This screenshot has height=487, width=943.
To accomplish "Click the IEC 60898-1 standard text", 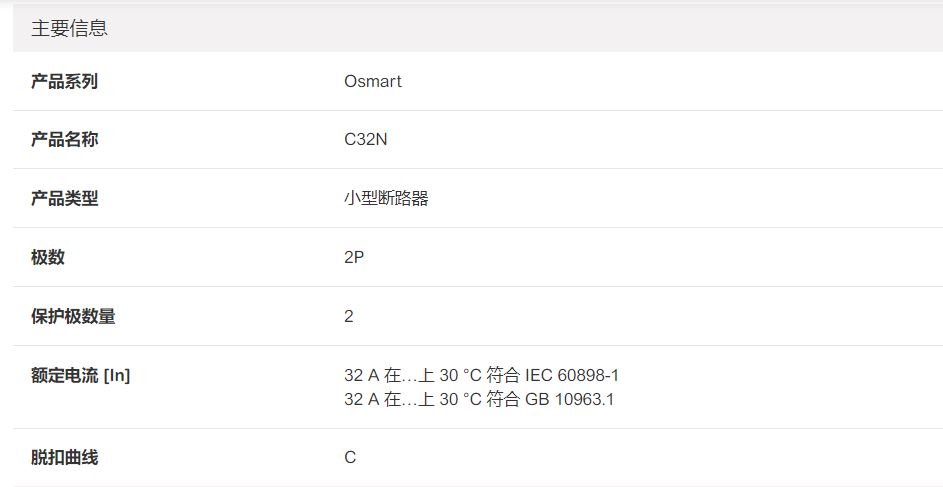I will (x=571, y=376).
